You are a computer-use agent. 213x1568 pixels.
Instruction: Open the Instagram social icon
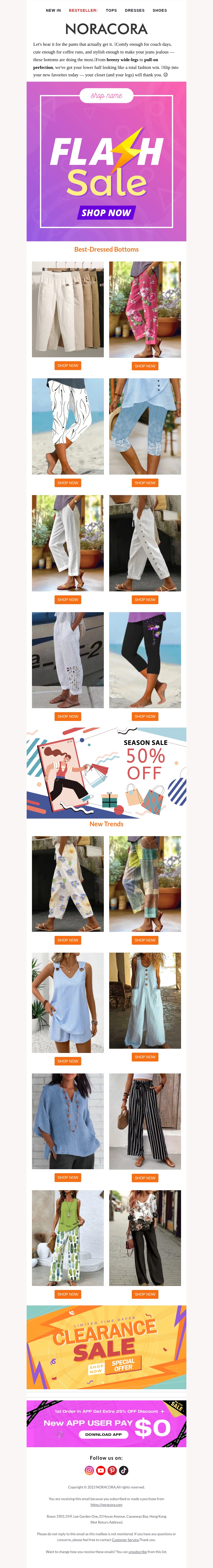click(x=89, y=1470)
